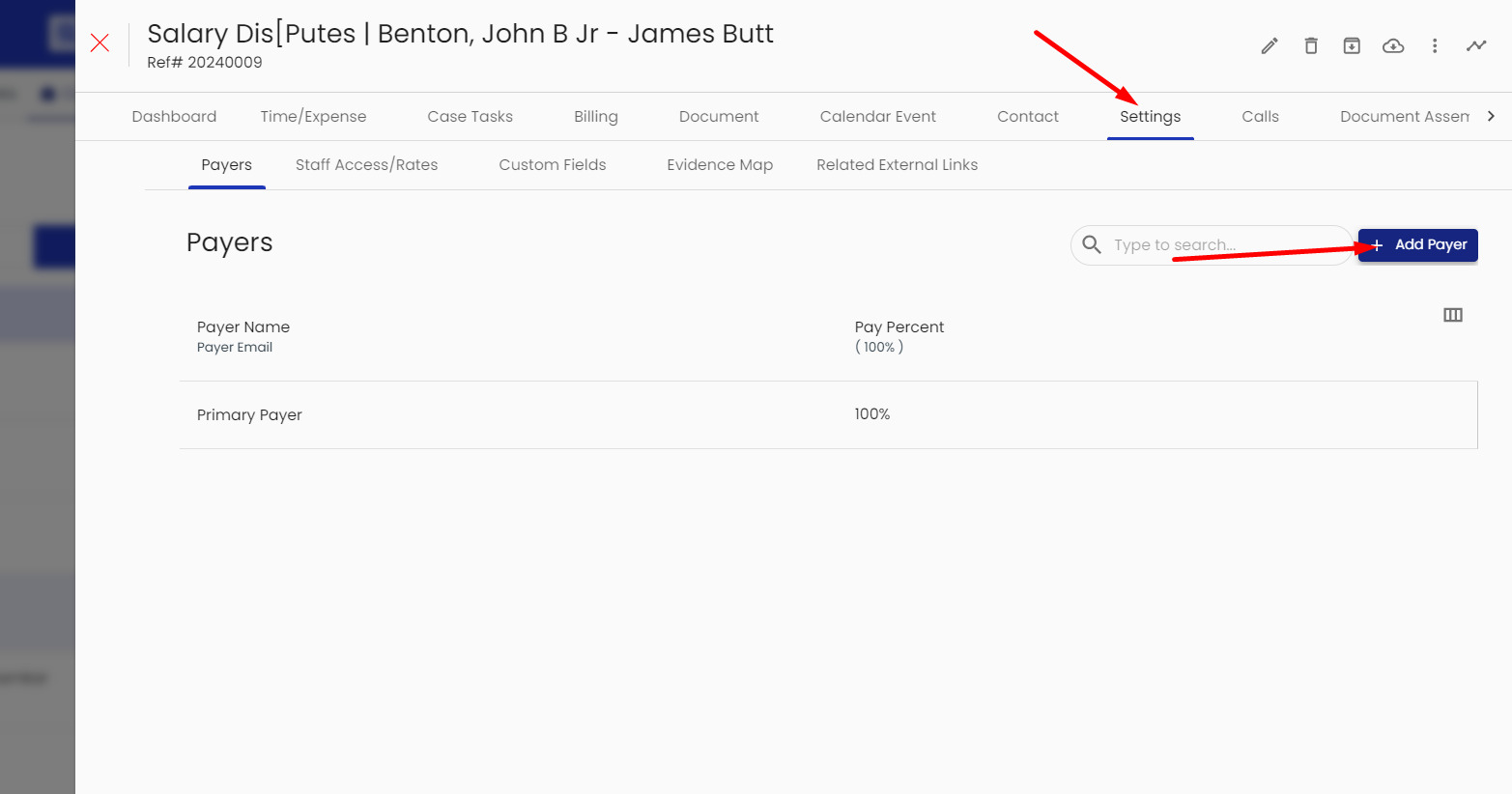Image resolution: width=1512 pixels, height=794 pixels.
Task: Click the cloud download icon
Action: point(1393,45)
